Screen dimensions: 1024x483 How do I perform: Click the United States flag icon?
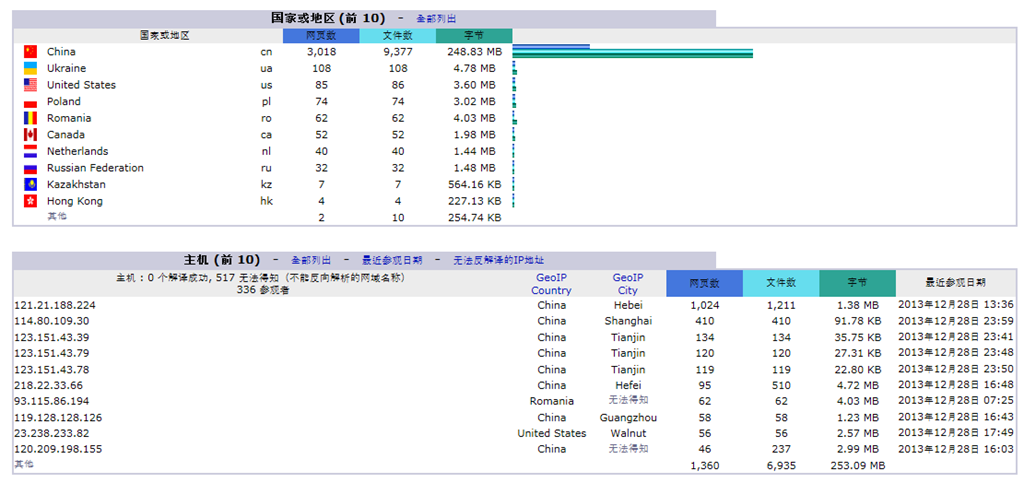pos(30,85)
